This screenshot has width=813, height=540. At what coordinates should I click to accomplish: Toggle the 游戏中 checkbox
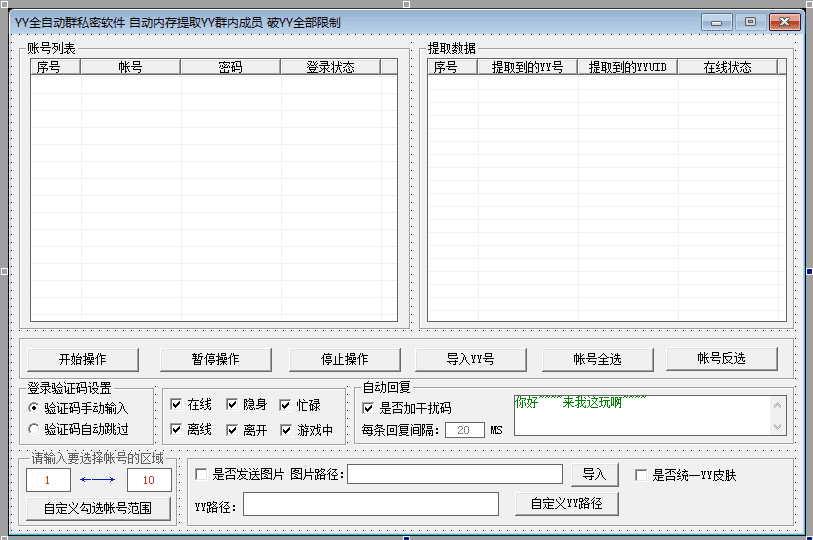click(286, 430)
